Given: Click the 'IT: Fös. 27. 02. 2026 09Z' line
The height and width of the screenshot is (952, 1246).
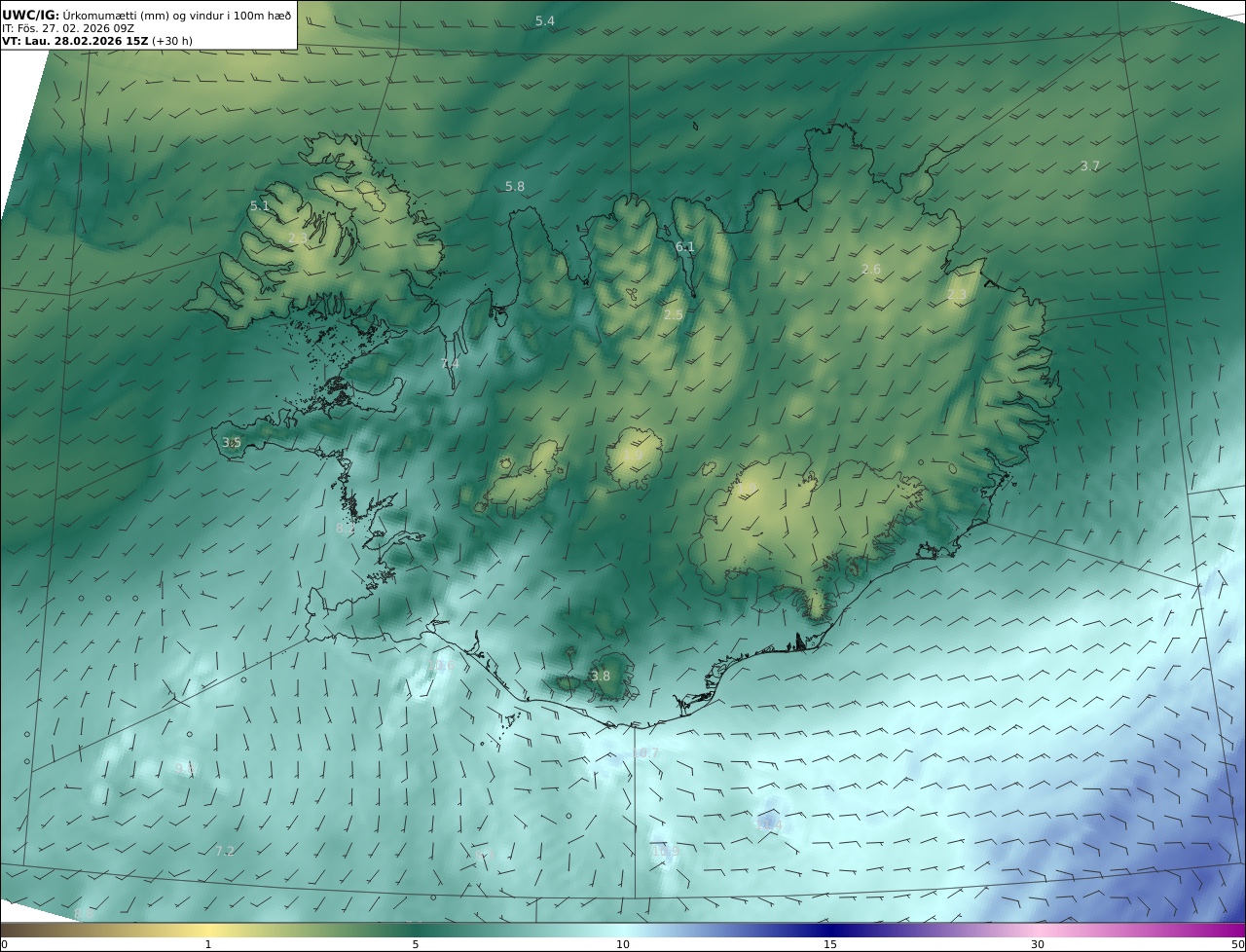Looking at the screenshot, I should click(x=68, y=28).
